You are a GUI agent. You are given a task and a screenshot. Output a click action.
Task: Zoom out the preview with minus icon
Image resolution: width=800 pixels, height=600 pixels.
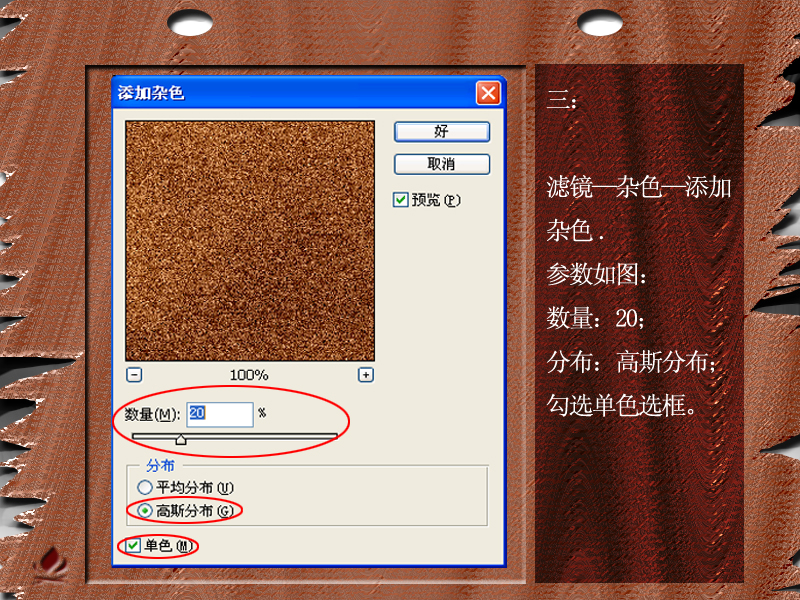point(134,375)
